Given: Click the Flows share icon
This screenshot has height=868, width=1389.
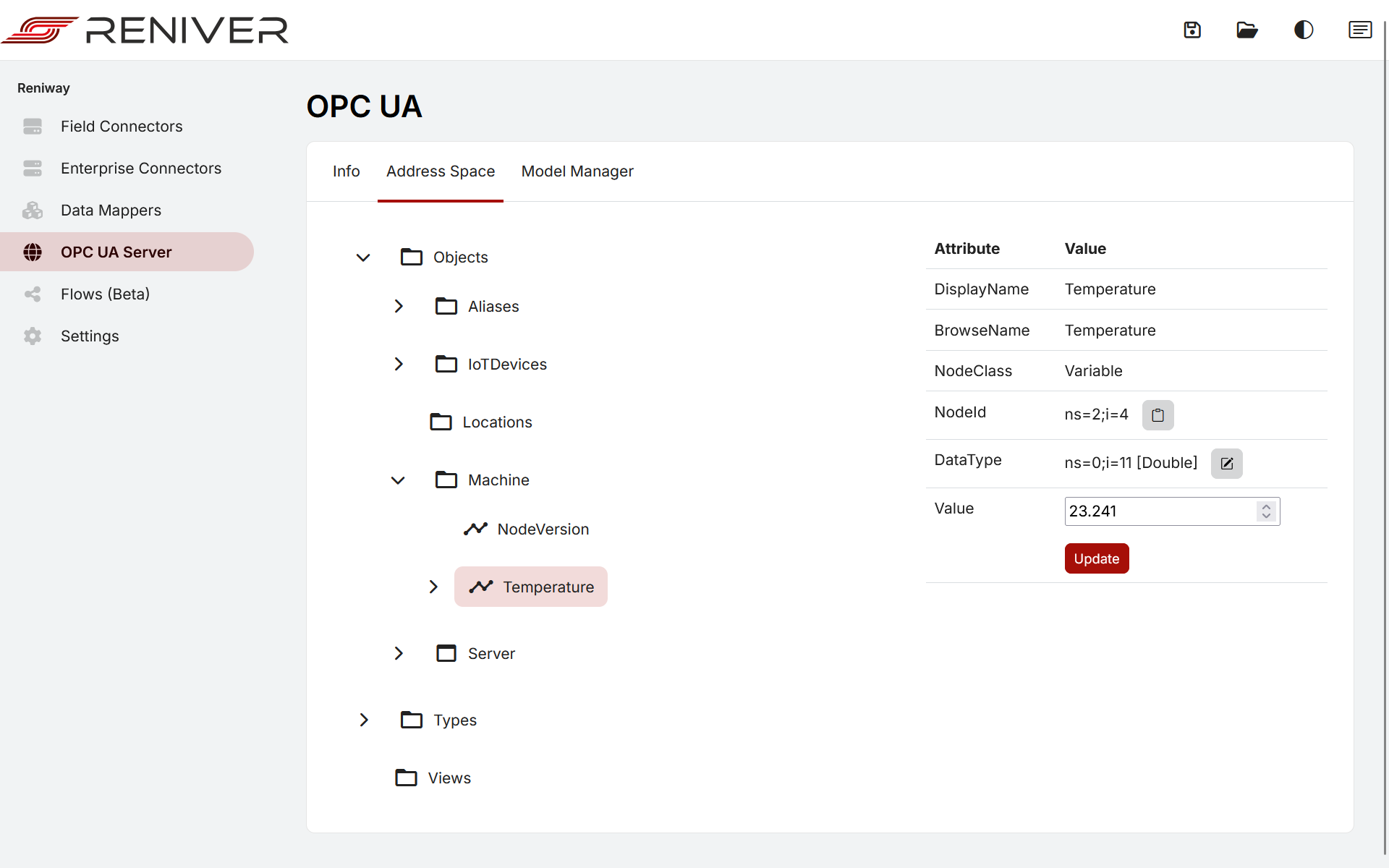Looking at the screenshot, I should pyautogui.click(x=33, y=294).
